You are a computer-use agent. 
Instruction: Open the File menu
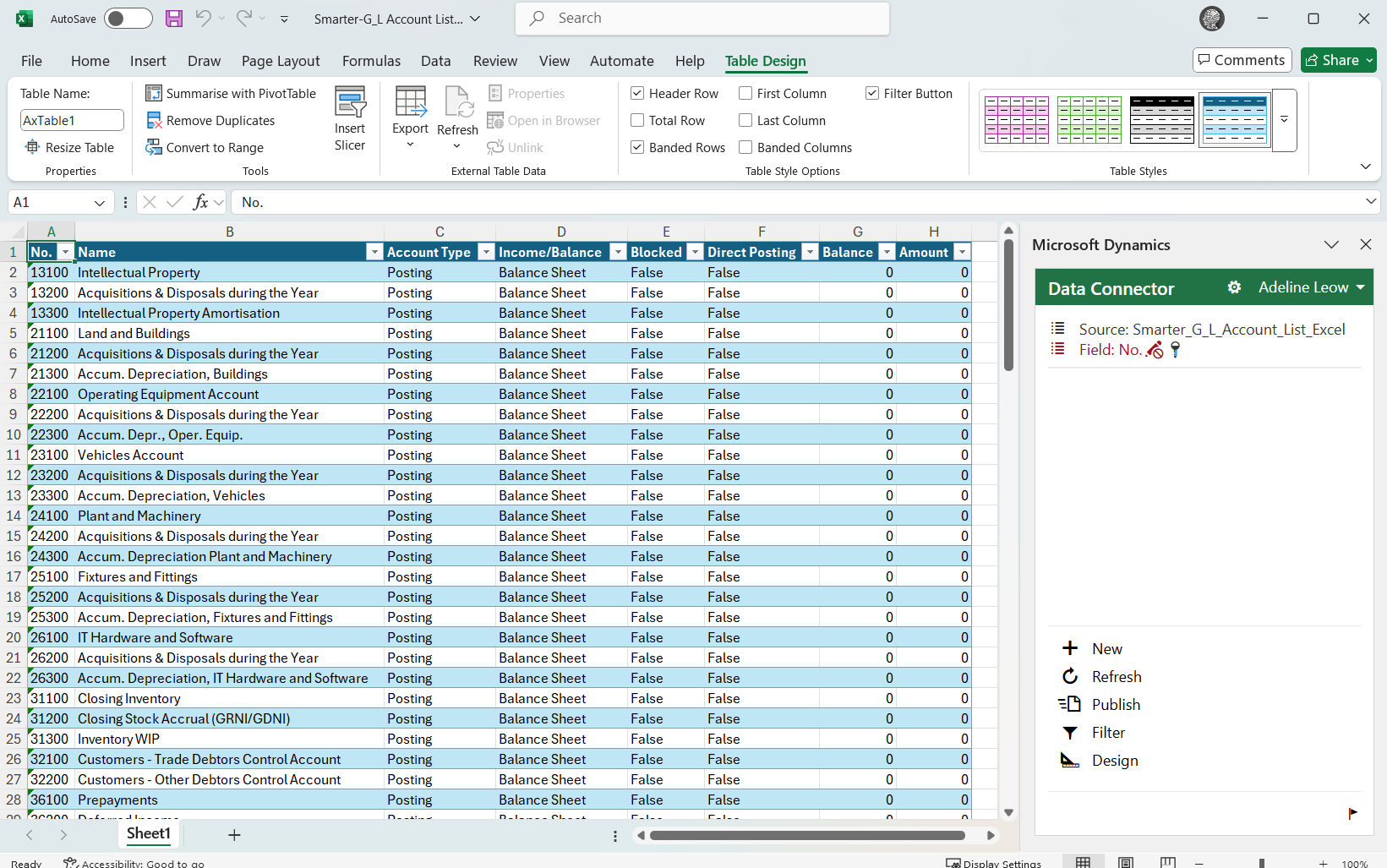(31, 61)
